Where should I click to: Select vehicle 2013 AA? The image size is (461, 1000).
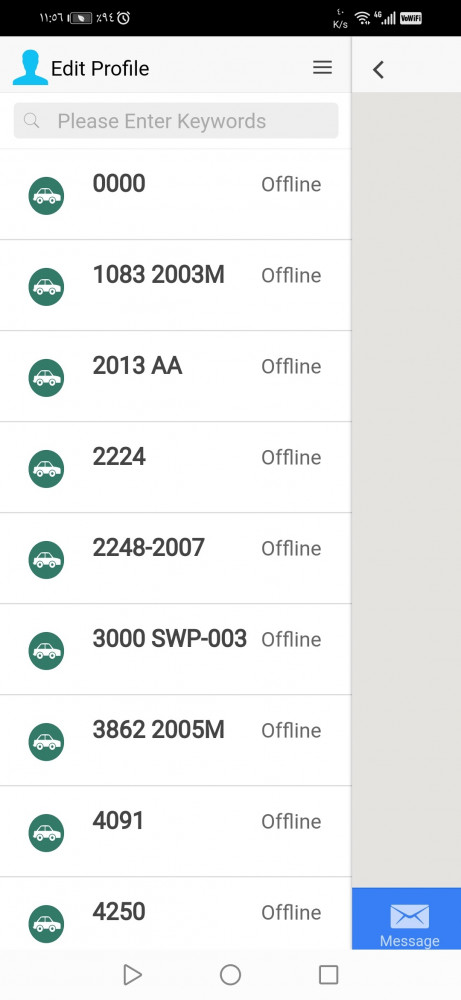[175, 376]
